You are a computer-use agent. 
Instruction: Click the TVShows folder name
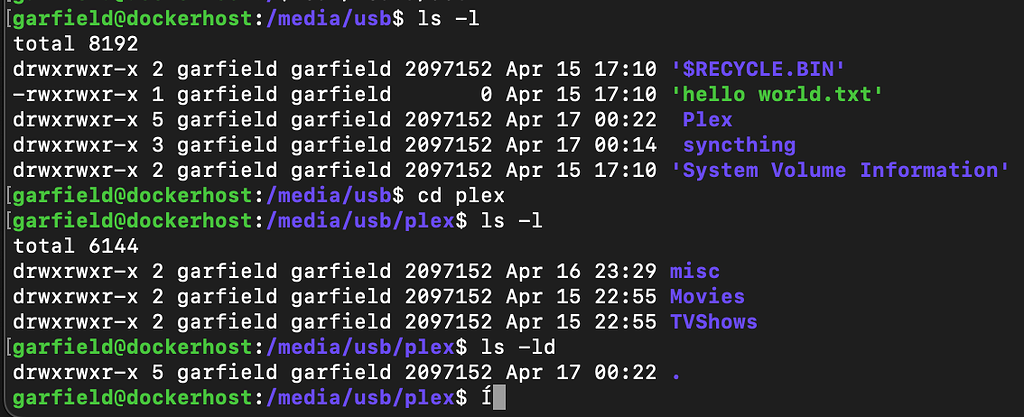click(x=713, y=322)
